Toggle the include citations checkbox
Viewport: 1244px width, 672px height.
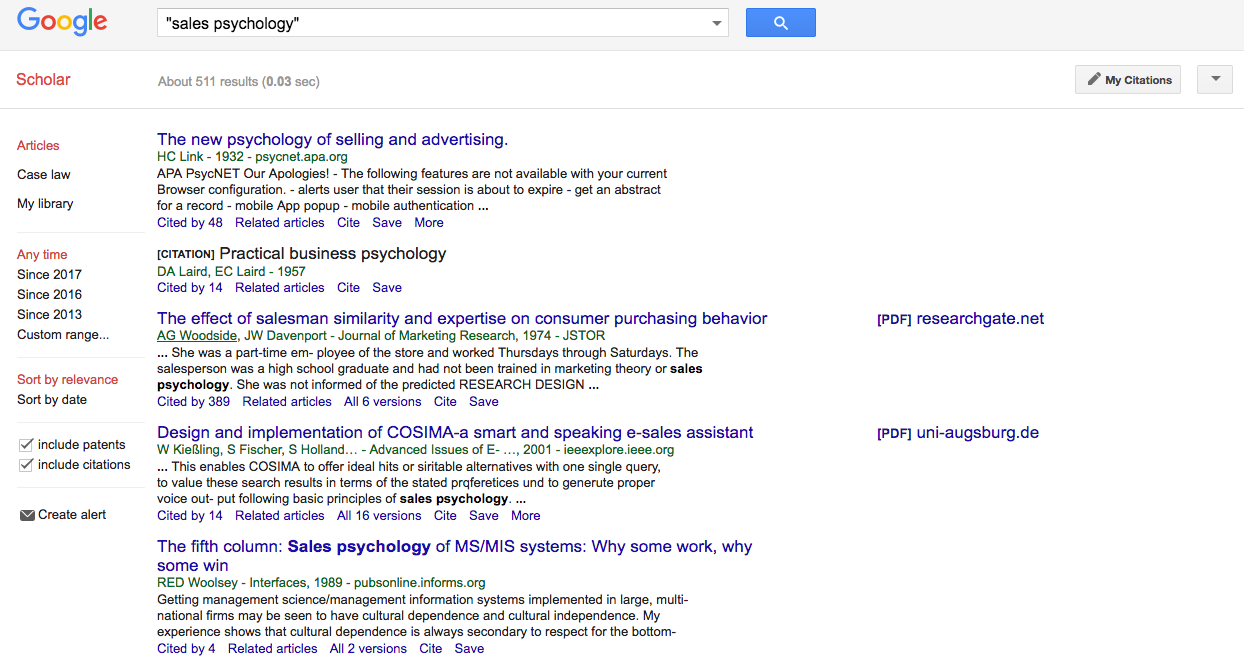[x=27, y=465]
